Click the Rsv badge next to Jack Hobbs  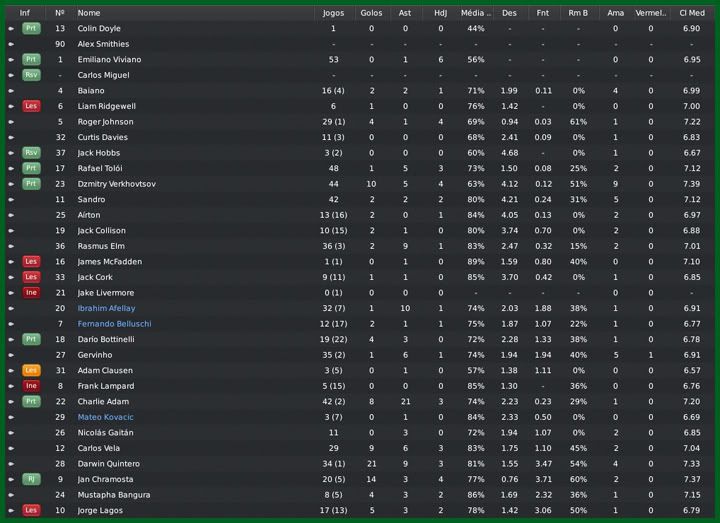pos(31,153)
